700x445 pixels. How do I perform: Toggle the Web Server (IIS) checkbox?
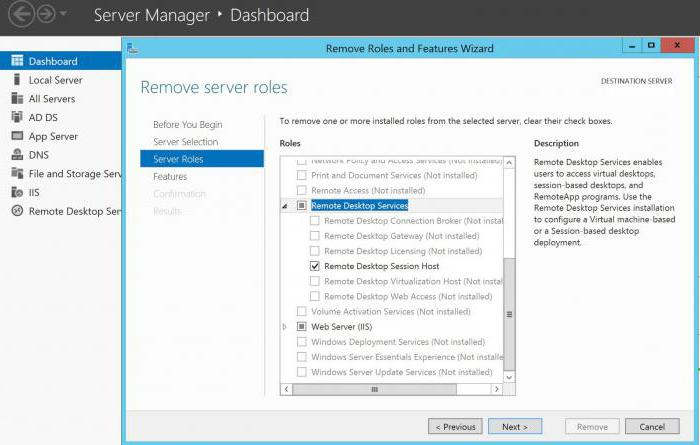tap(302, 327)
